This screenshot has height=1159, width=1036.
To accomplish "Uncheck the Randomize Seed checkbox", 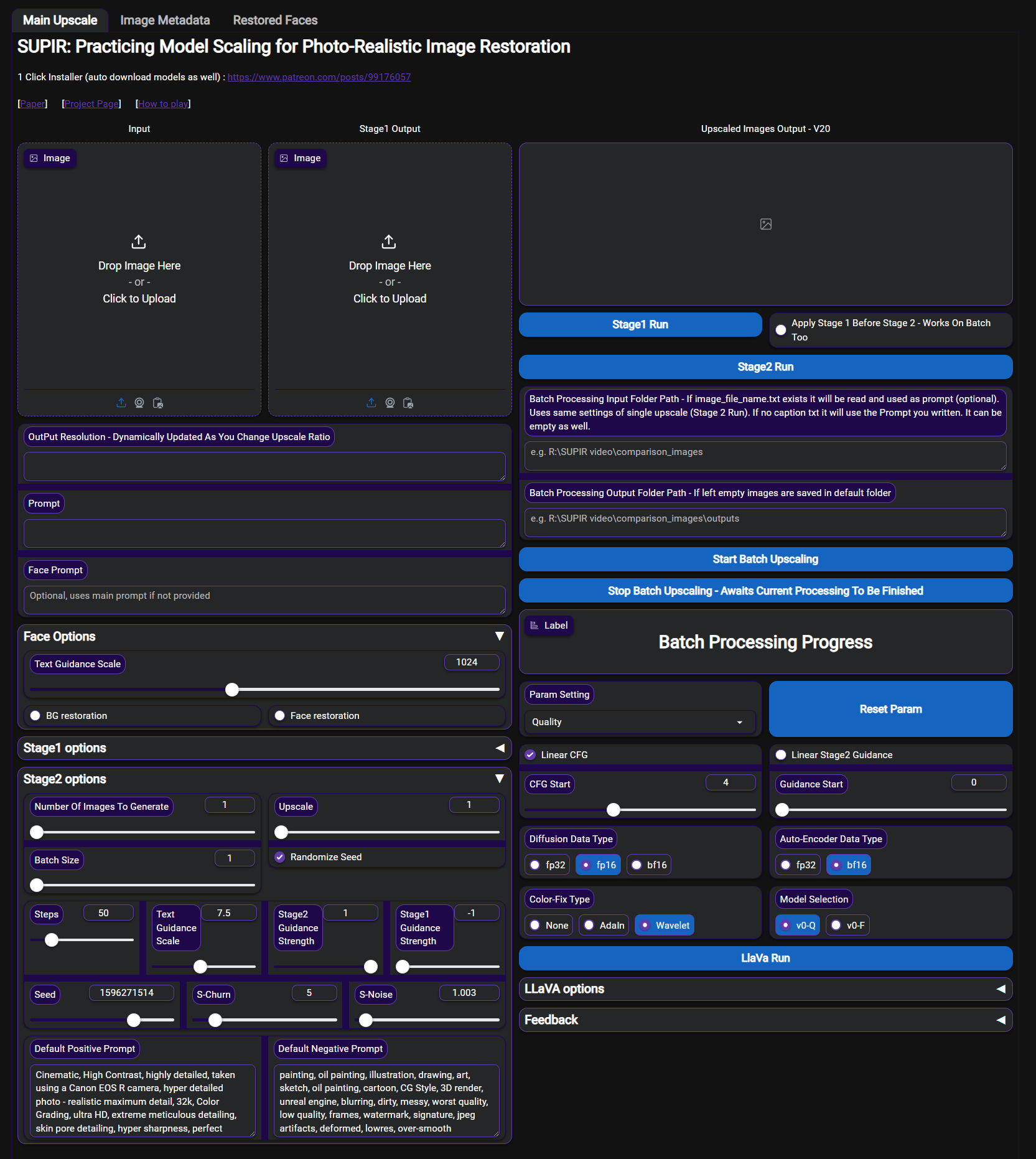I will point(280,857).
